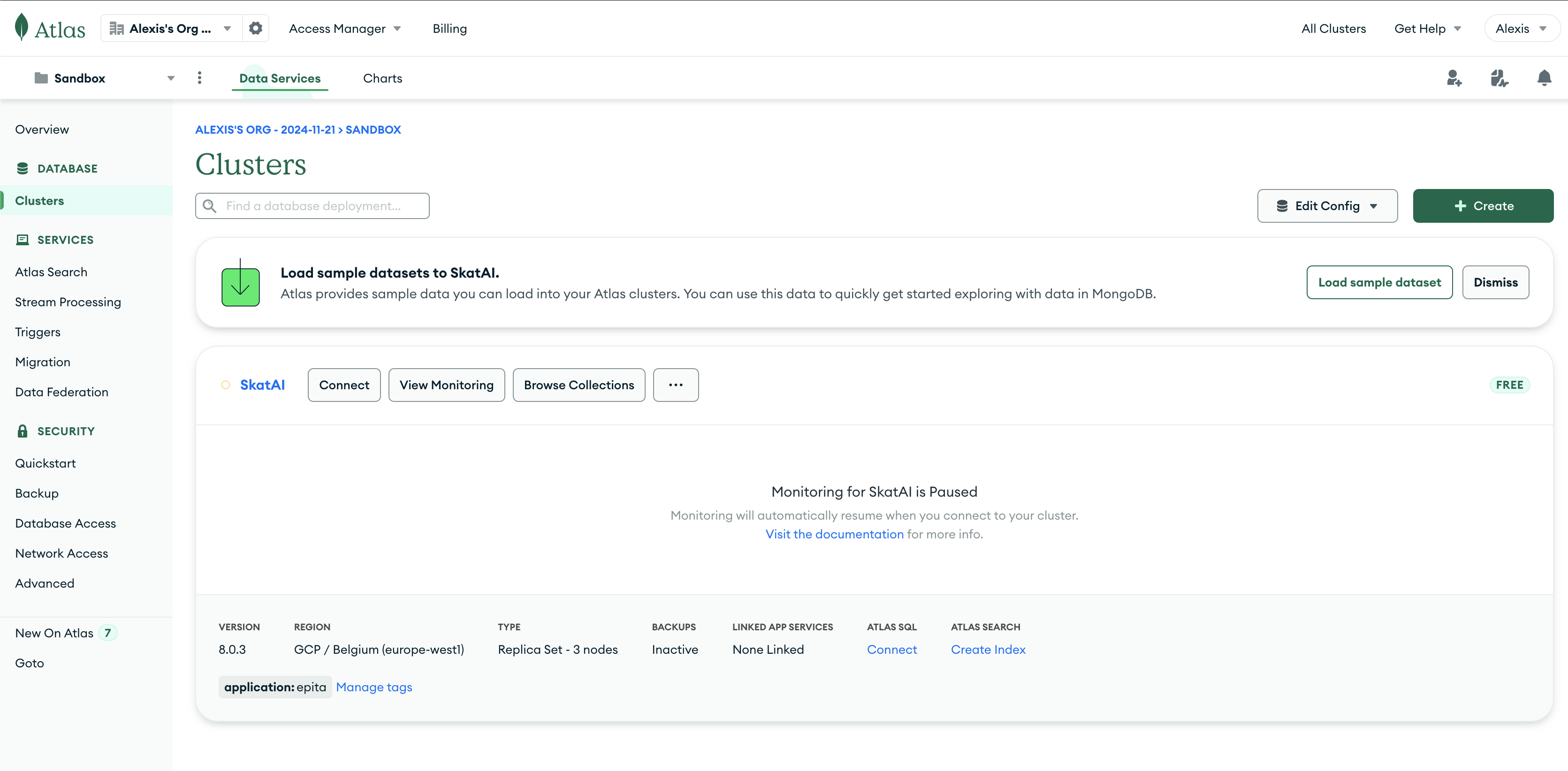Screen dimensions: 1568x771
Task: Click the lock icon beside SECURITY
Action: click(x=23, y=431)
